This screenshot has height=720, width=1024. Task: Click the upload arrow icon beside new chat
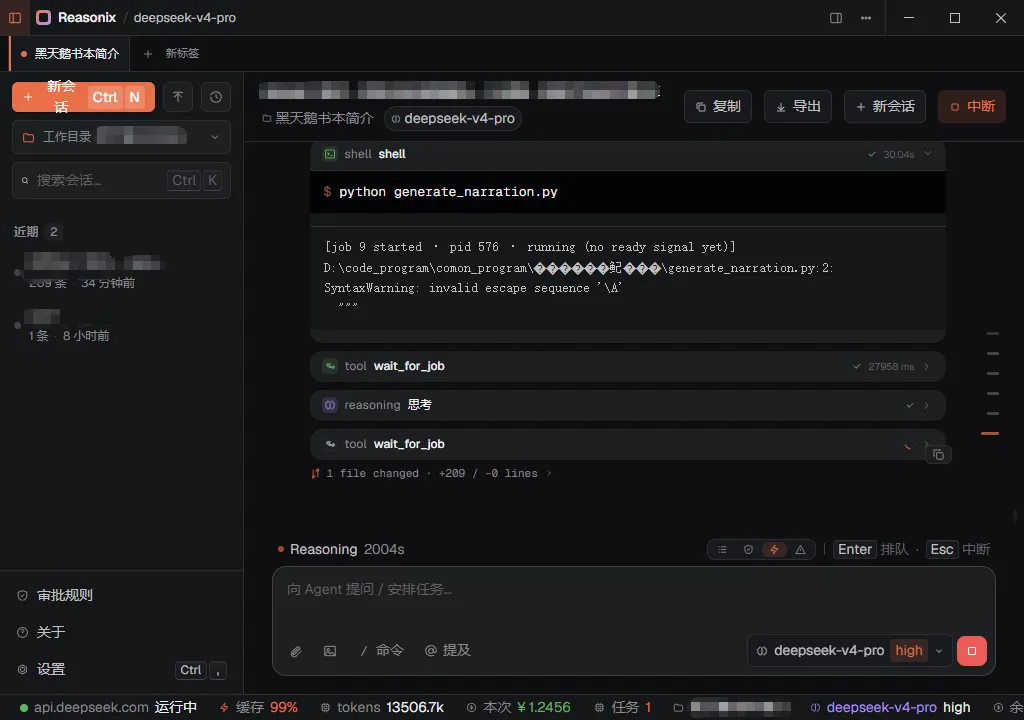[x=178, y=97]
